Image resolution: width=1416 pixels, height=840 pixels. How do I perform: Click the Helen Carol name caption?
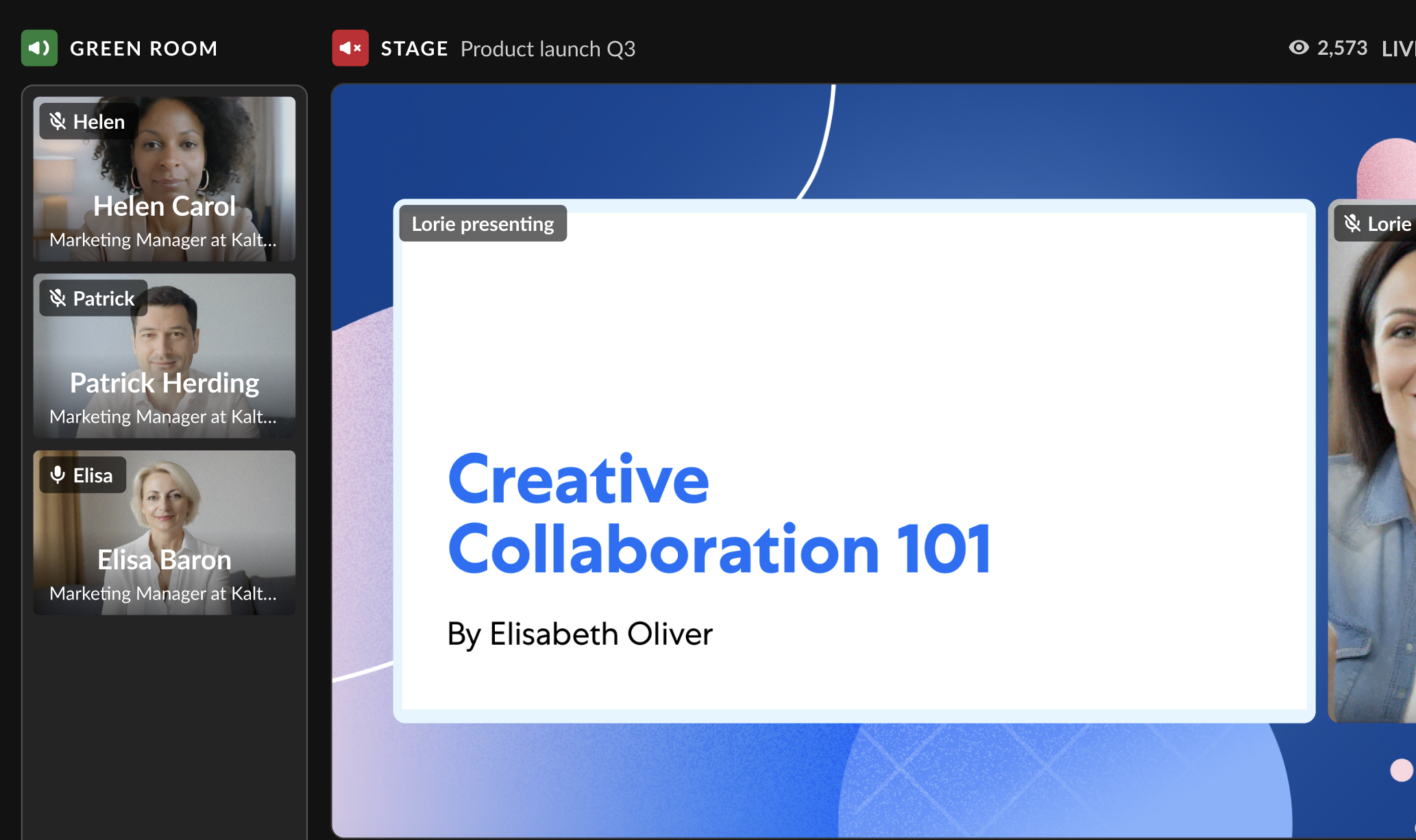pos(164,206)
